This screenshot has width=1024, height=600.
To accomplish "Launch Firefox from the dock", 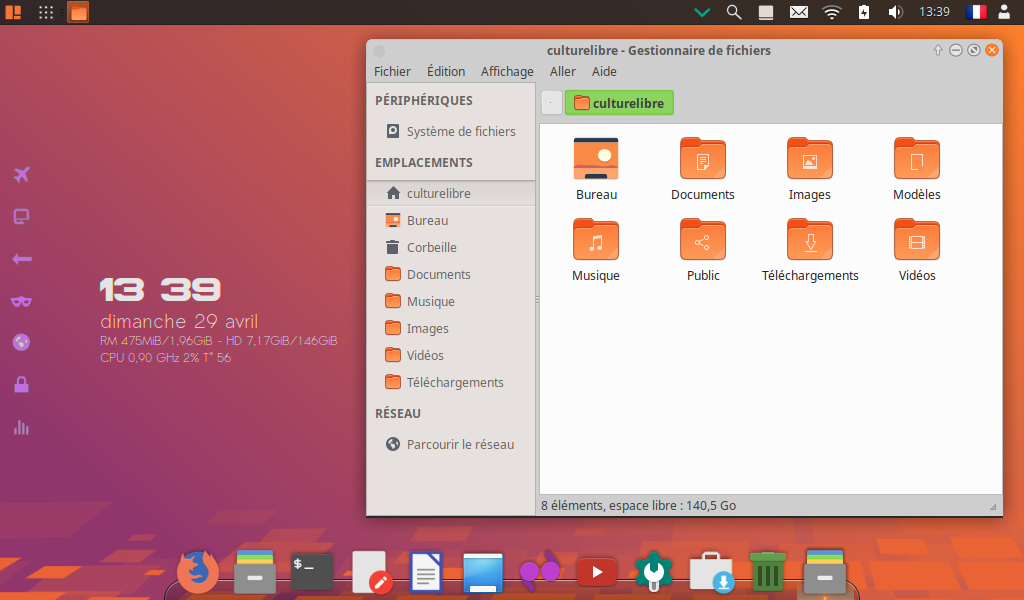I will (198, 572).
